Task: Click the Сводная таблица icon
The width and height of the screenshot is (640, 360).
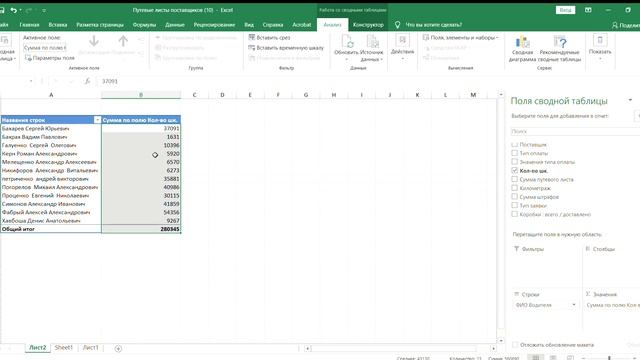Action: [6, 41]
